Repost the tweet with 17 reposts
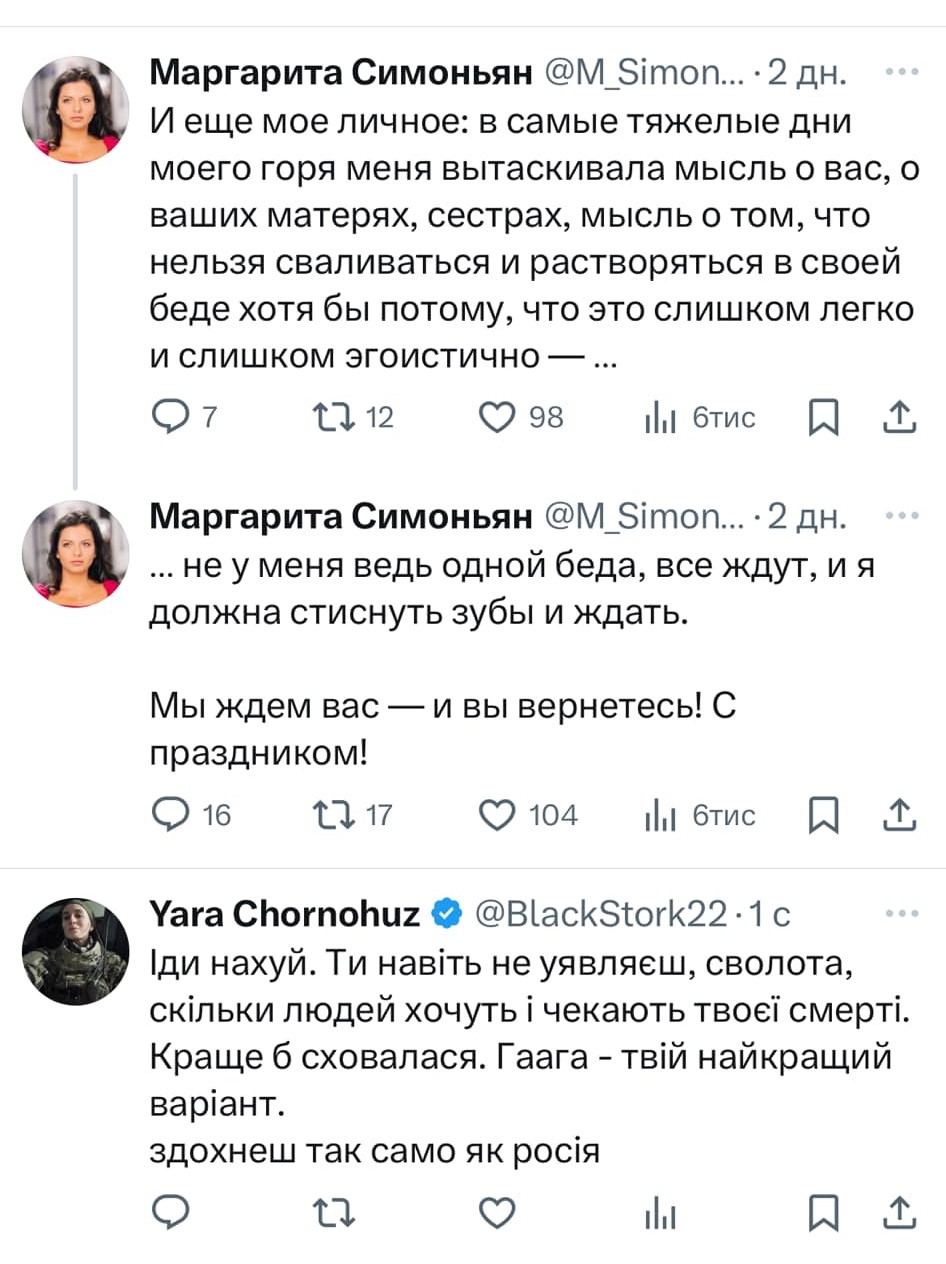The width and height of the screenshot is (946, 1264). (x=329, y=814)
